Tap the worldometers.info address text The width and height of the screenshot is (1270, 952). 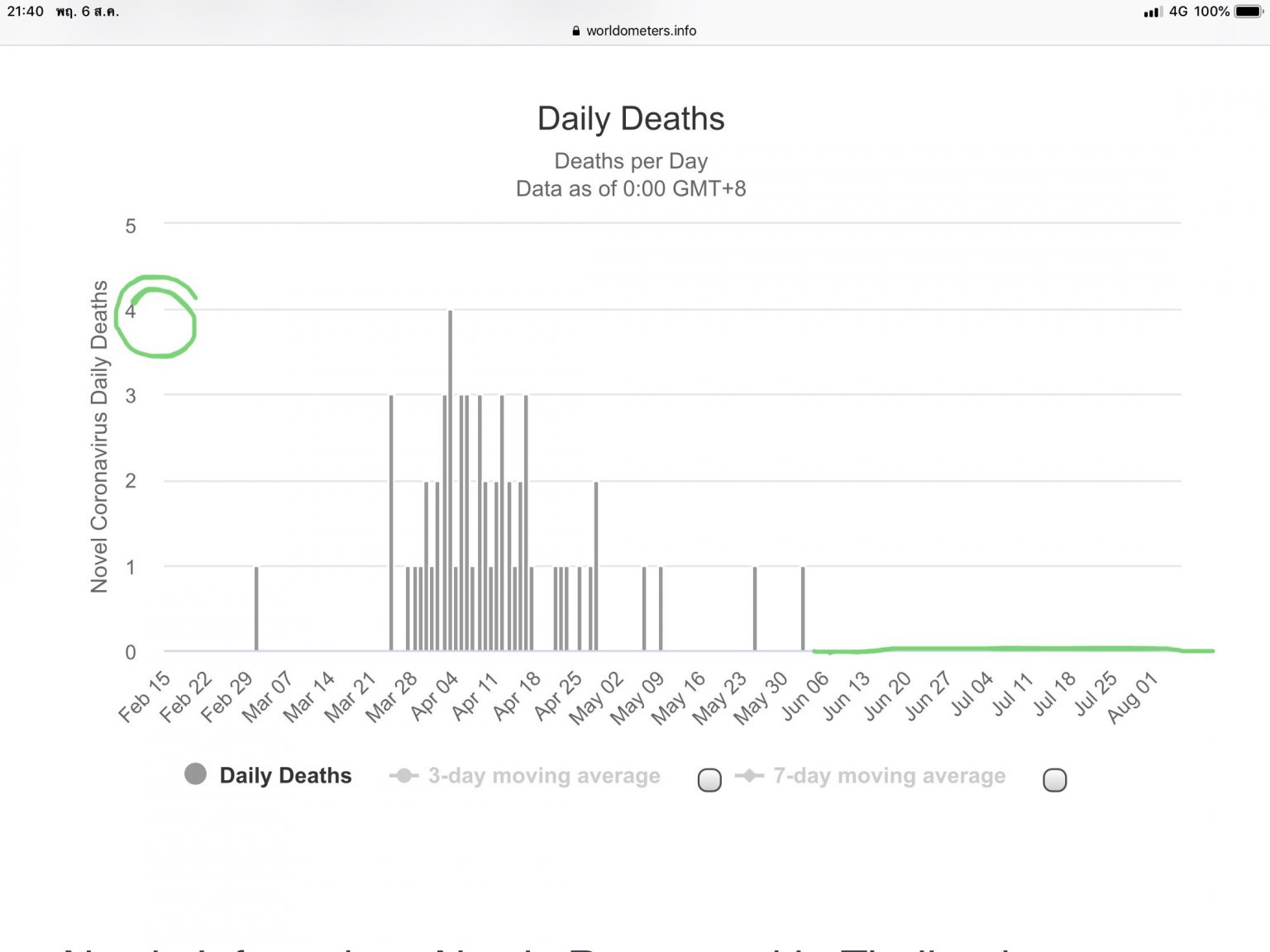pos(641,31)
